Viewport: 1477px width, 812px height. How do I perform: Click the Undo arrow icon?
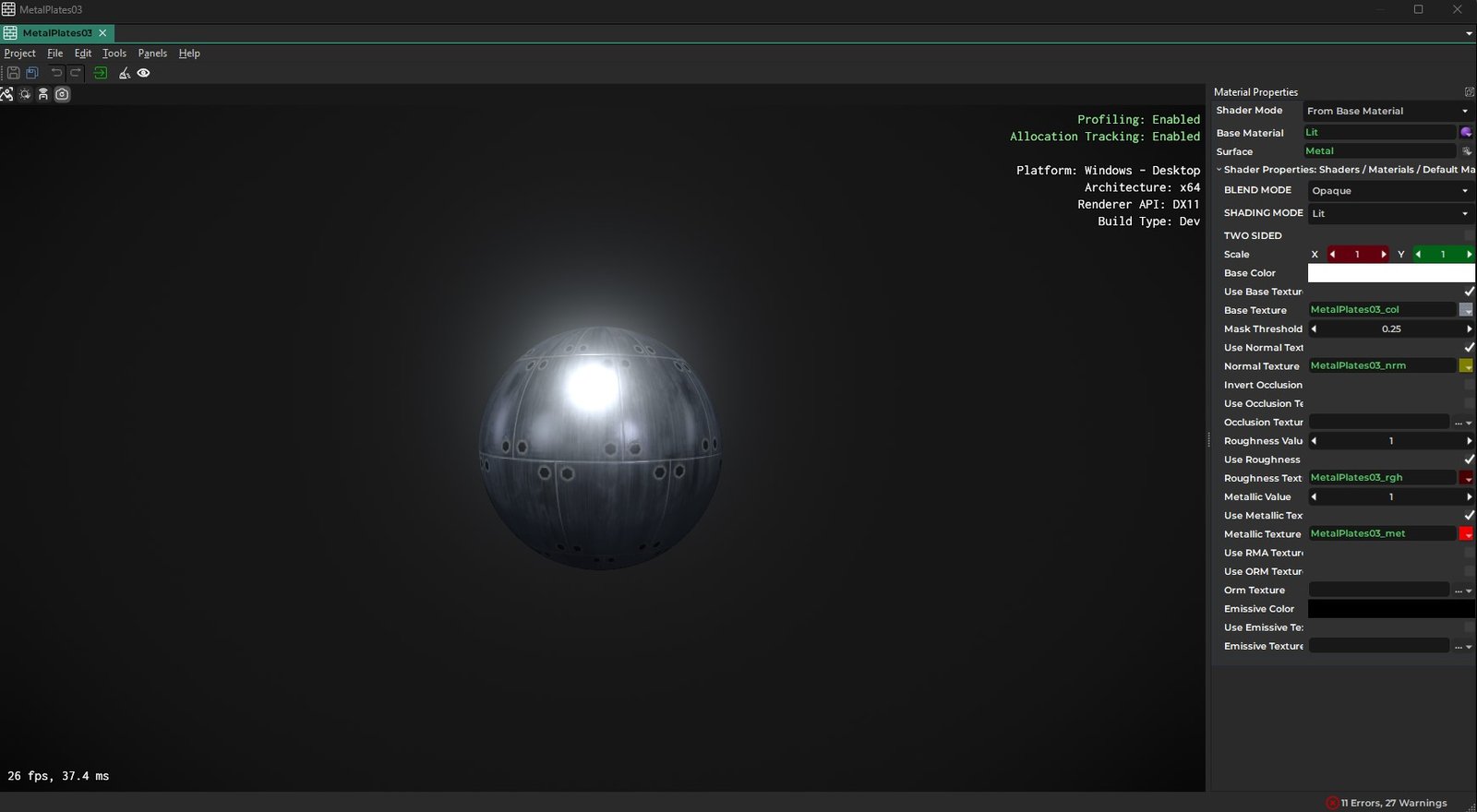(56, 73)
